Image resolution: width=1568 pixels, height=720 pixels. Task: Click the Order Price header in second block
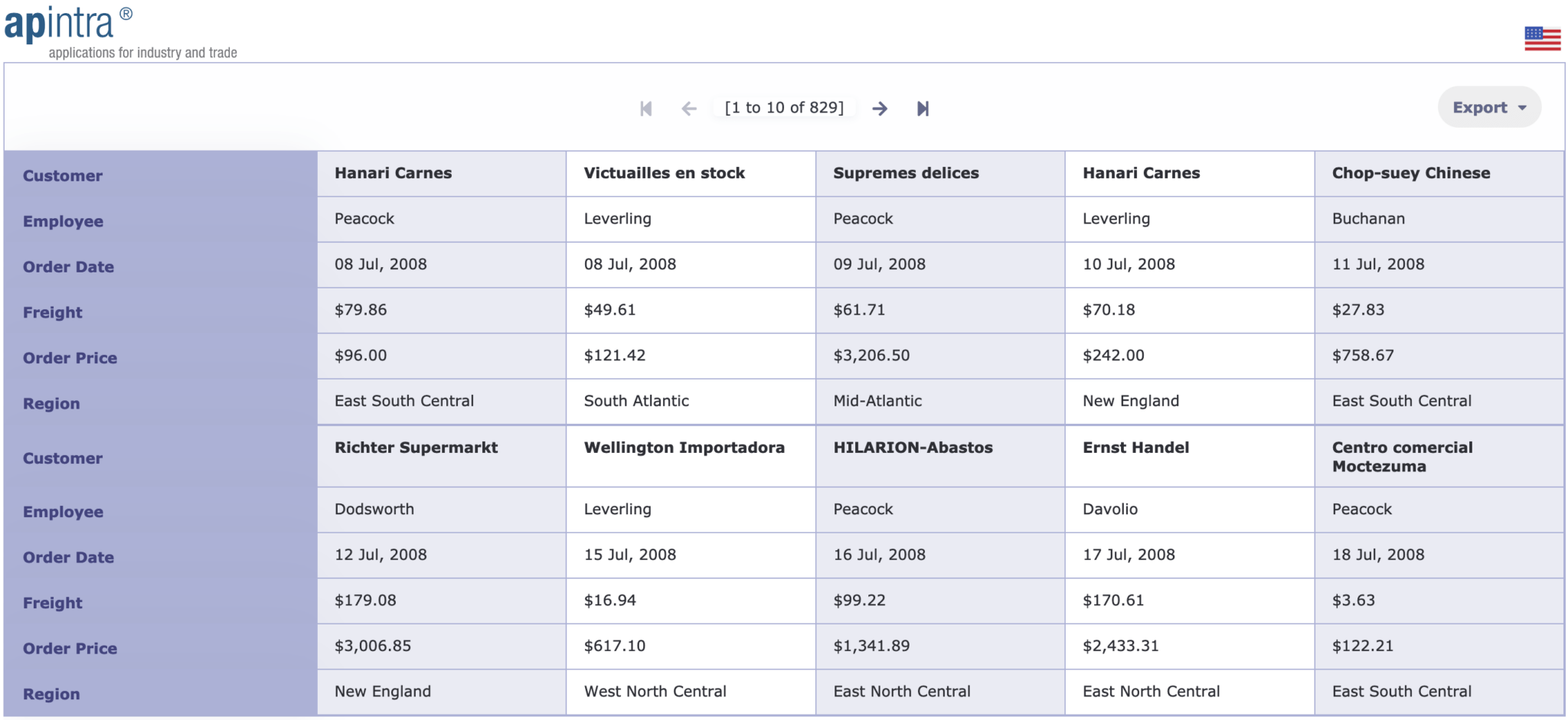70,649
